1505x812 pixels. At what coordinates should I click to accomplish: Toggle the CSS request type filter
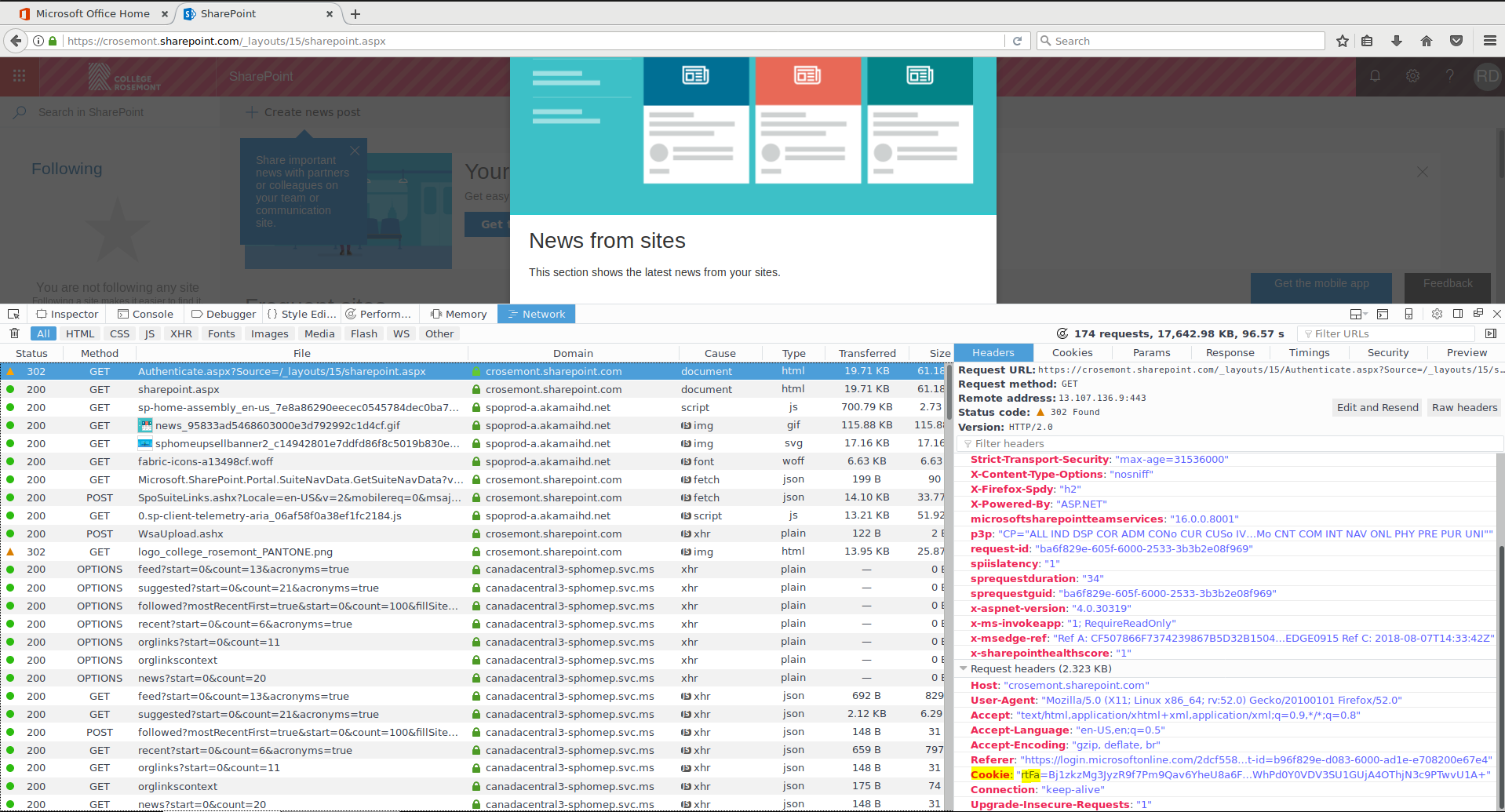pos(119,333)
